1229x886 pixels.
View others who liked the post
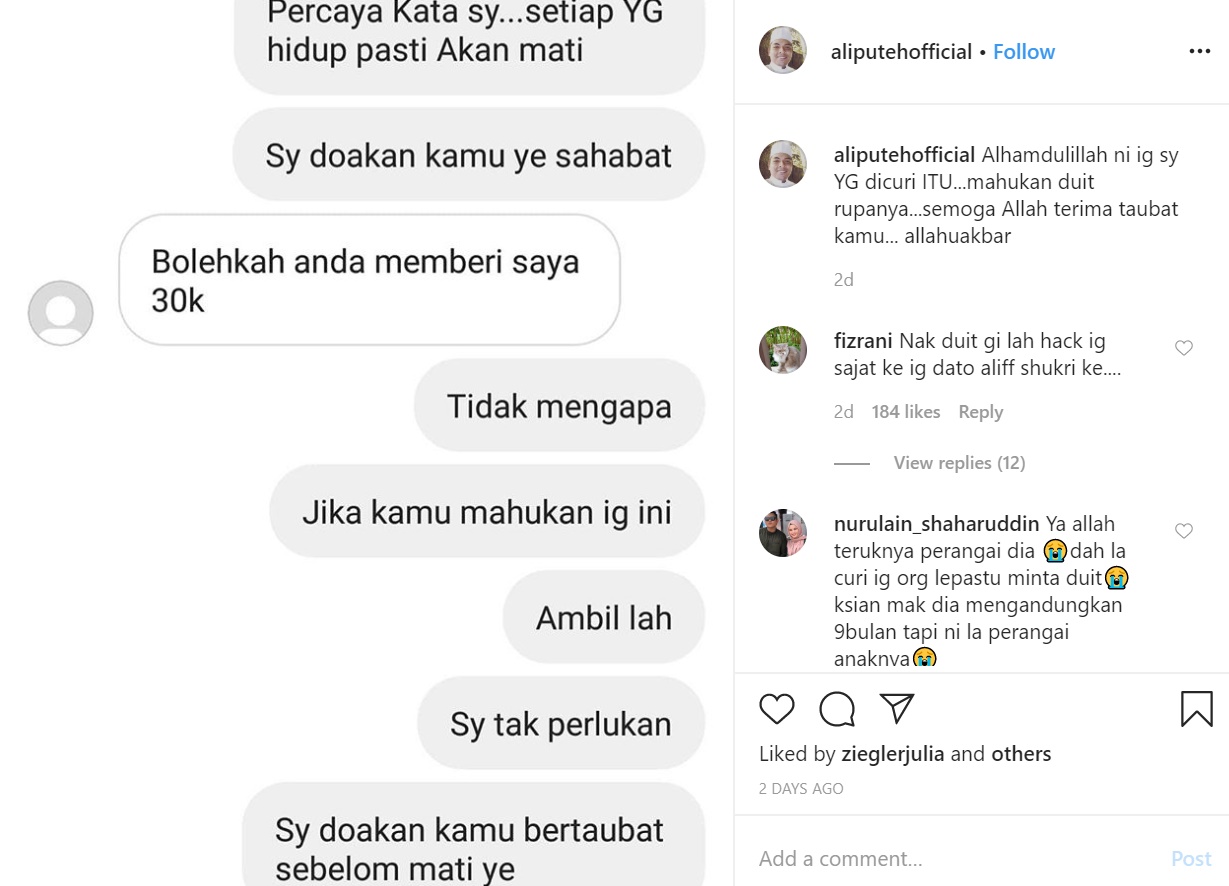[1021, 754]
